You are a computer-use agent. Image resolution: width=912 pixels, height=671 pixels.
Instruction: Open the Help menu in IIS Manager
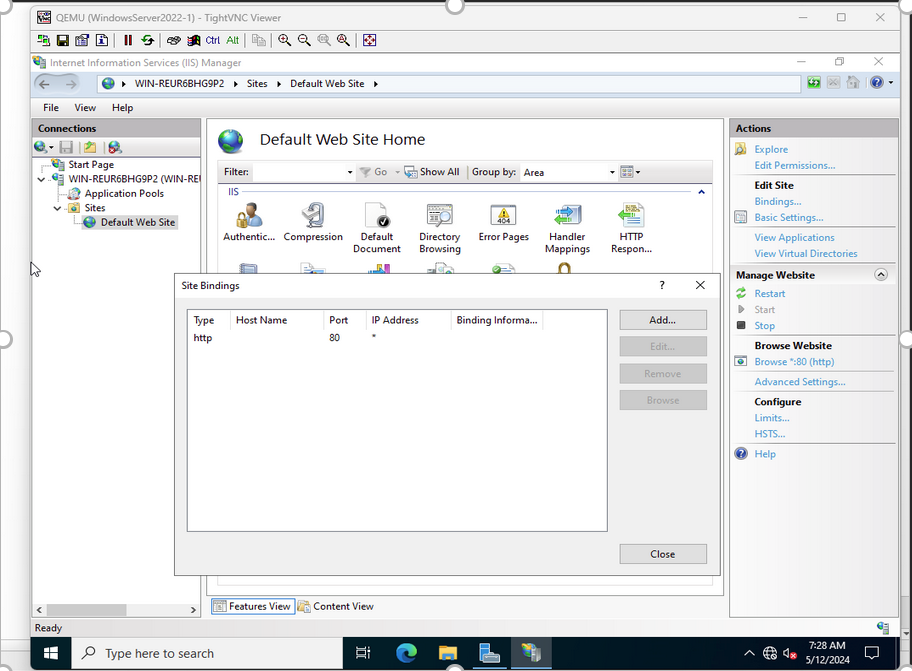pyautogui.click(x=122, y=108)
